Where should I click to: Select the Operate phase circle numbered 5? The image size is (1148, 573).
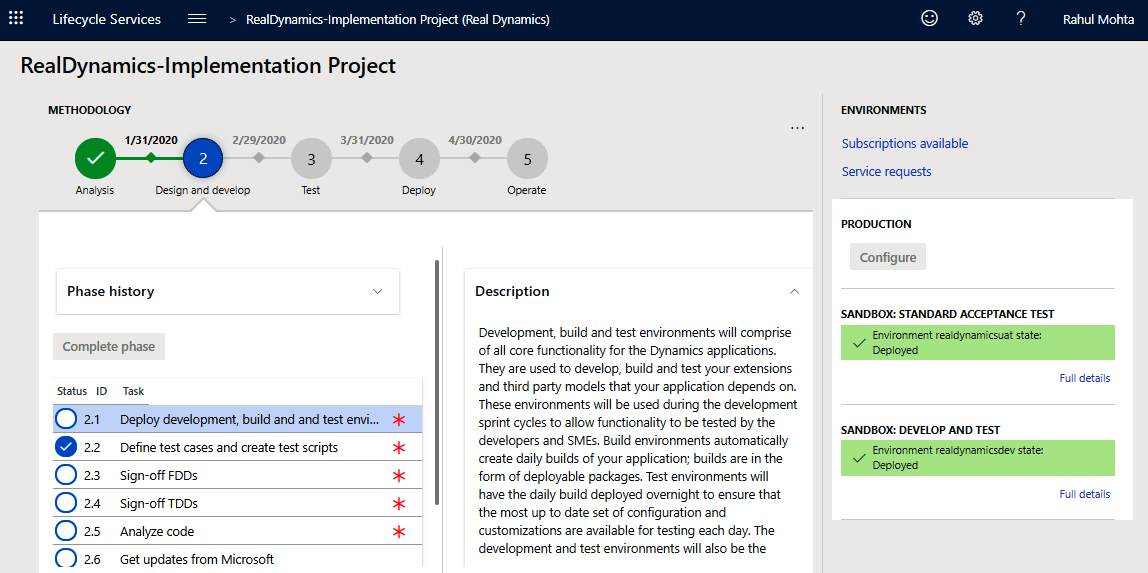527,158
